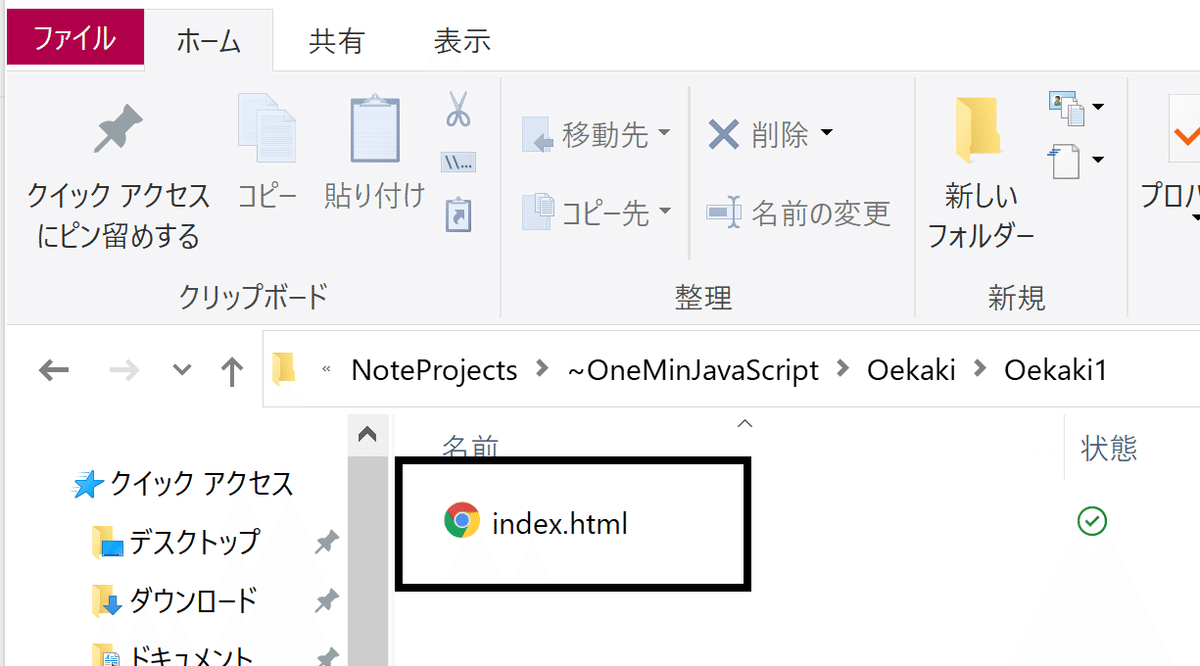Expand the Delete options dropdown

(x=826, y=133)
